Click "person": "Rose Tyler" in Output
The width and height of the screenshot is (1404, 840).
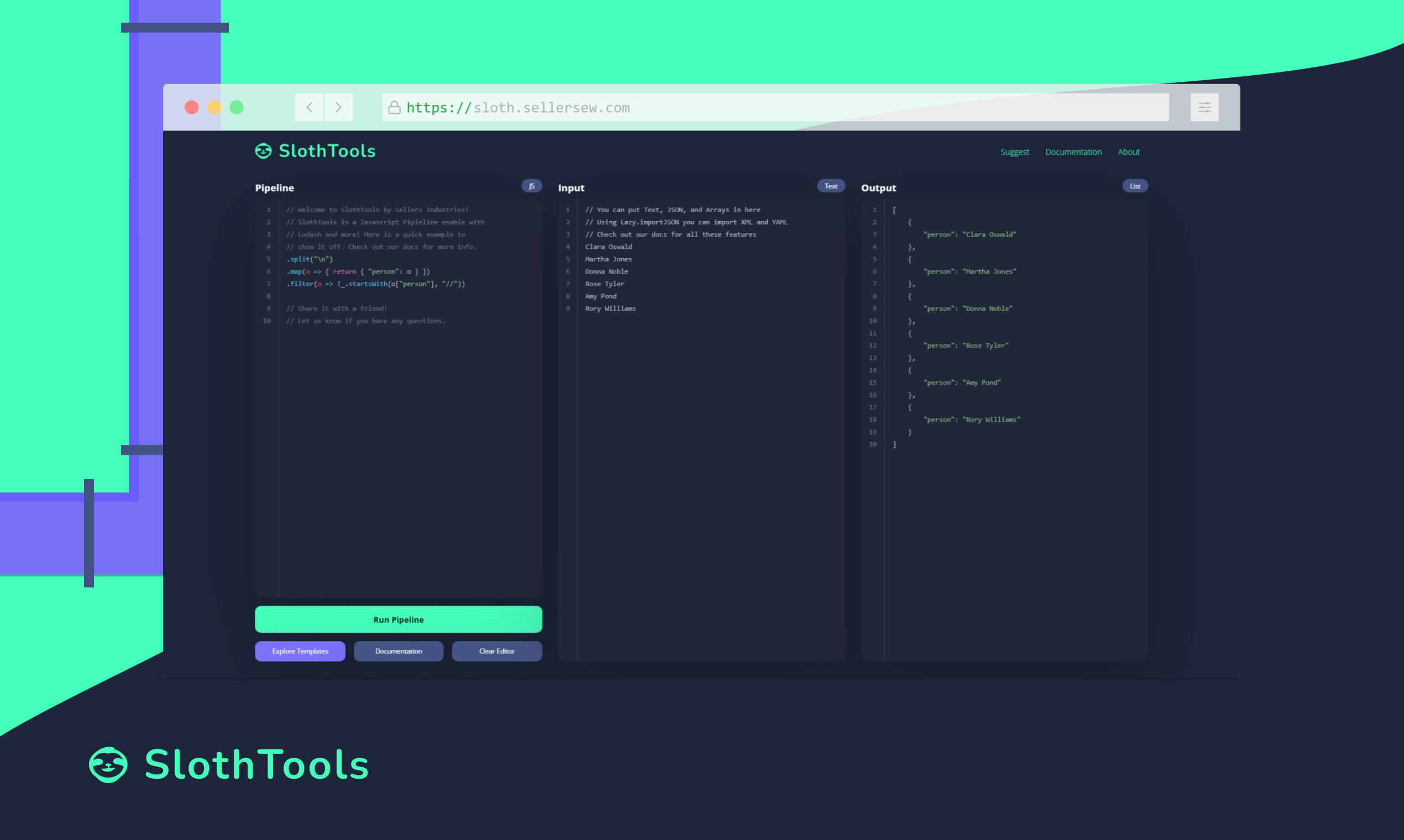tap(966, 346)
